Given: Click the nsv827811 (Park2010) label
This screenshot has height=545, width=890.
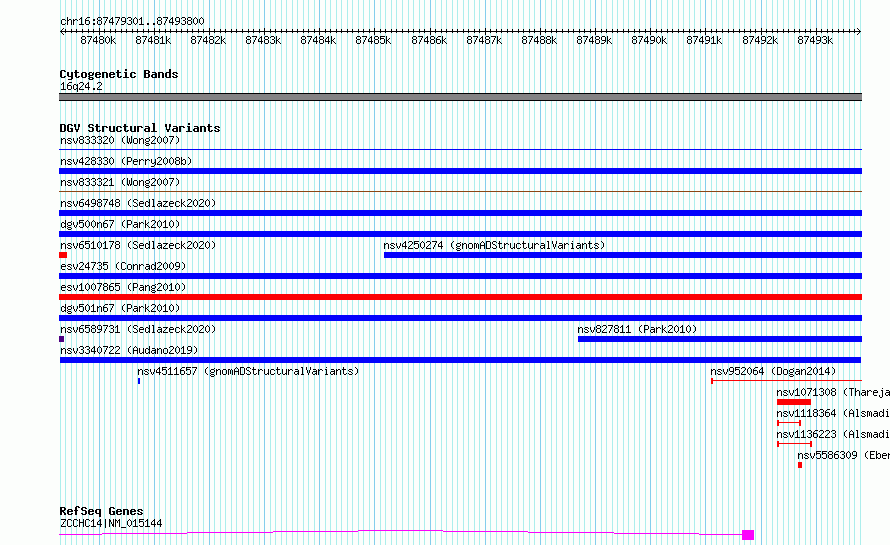Looking at the screenshot, I should [x=637, y=329].
